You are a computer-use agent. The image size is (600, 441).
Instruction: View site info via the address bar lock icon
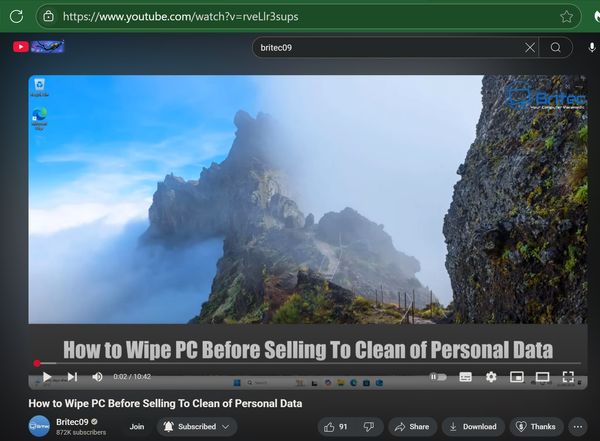pyautogui.click(x=48, y=16)
